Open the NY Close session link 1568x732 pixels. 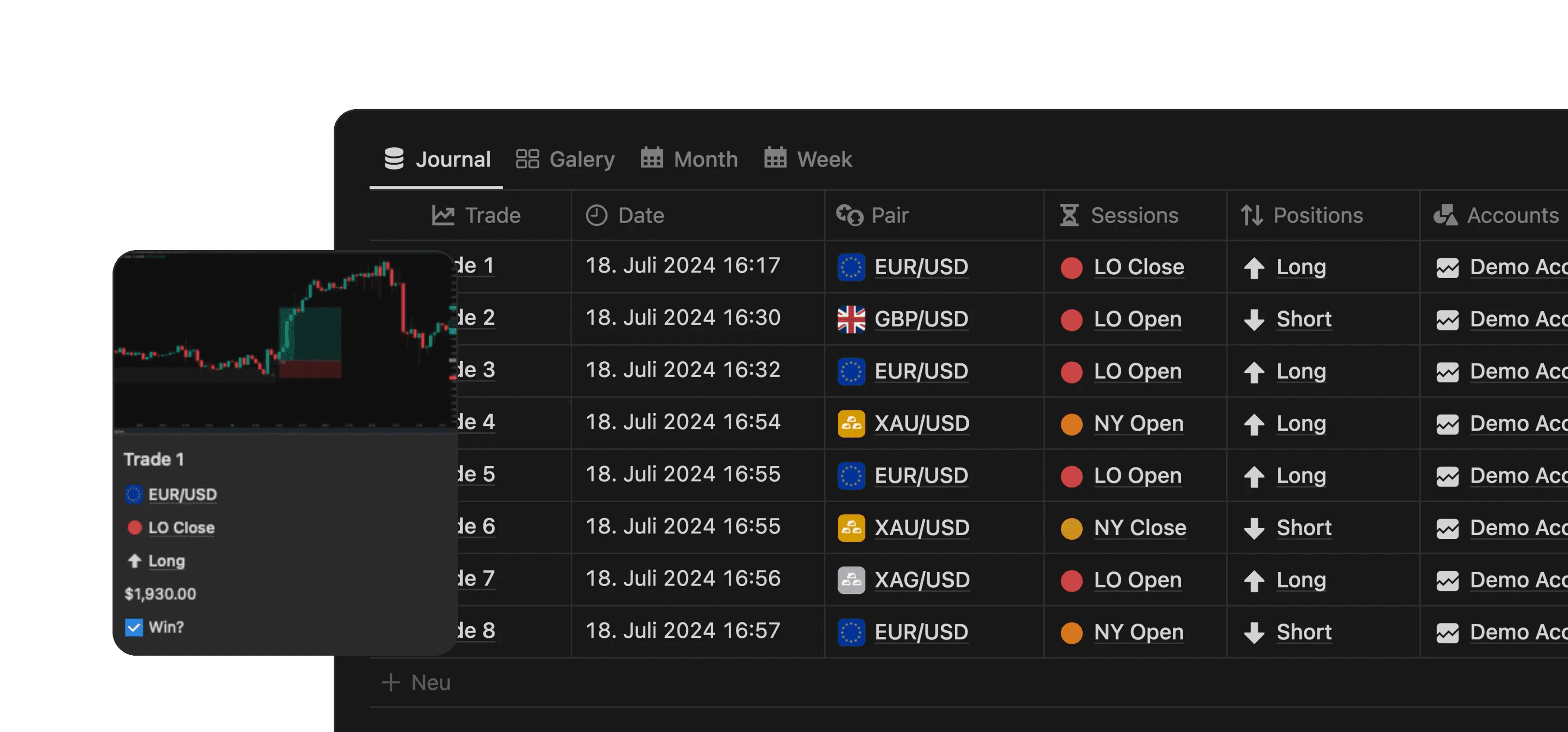click(x=1140, y=528)
